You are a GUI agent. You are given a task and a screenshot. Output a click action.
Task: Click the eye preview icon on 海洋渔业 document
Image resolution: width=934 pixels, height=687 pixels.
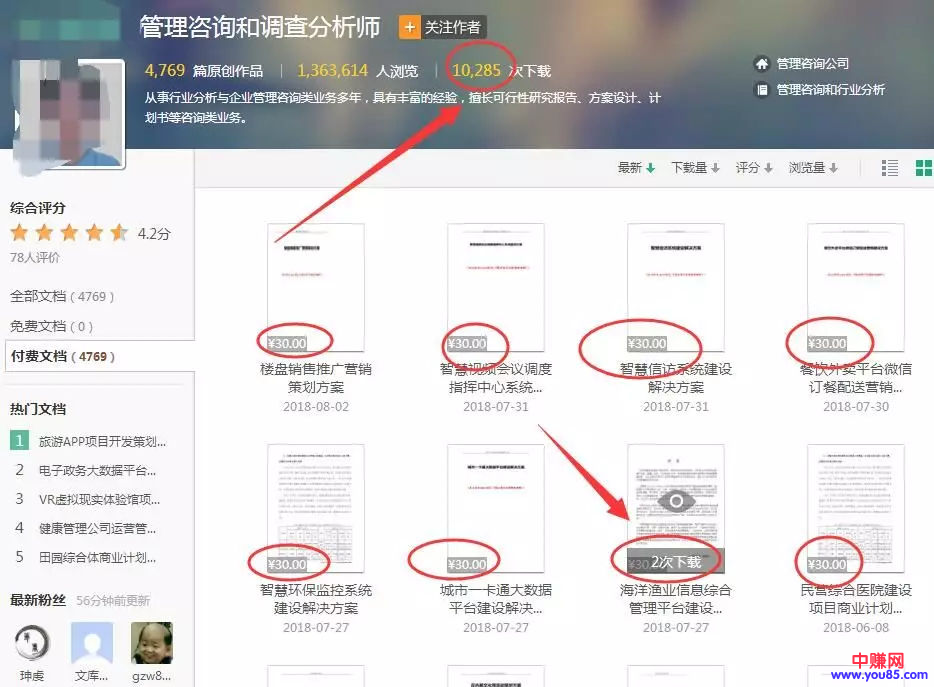[676, 501]
